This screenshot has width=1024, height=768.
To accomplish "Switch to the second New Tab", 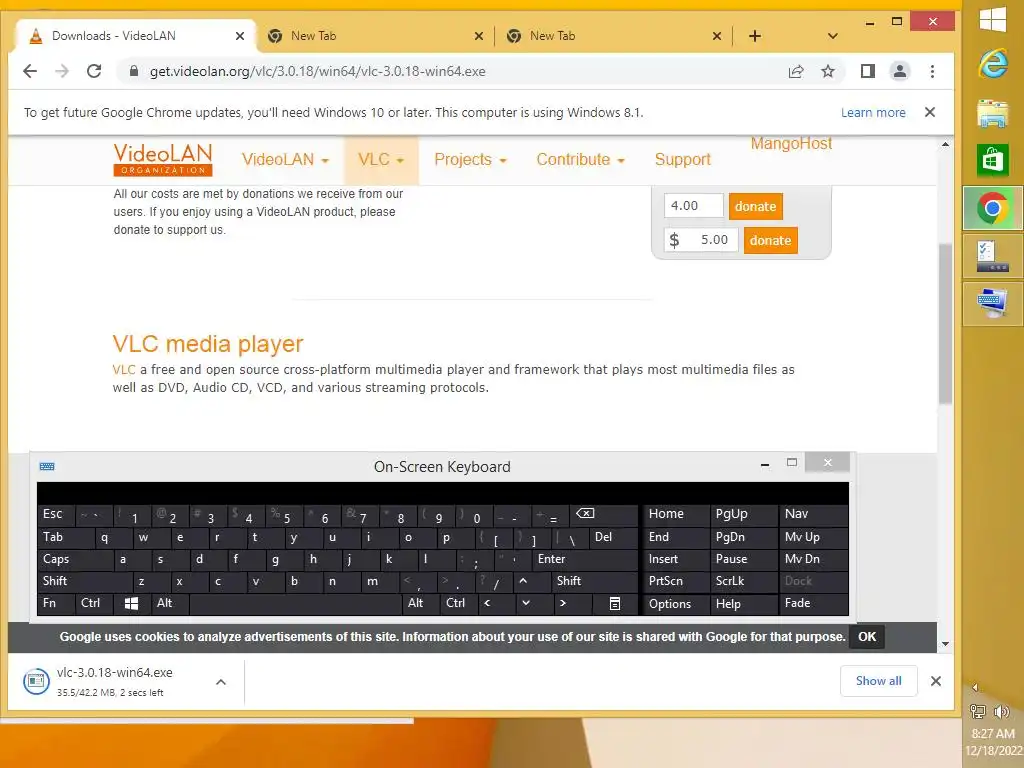I will click(x=376, y=36).
